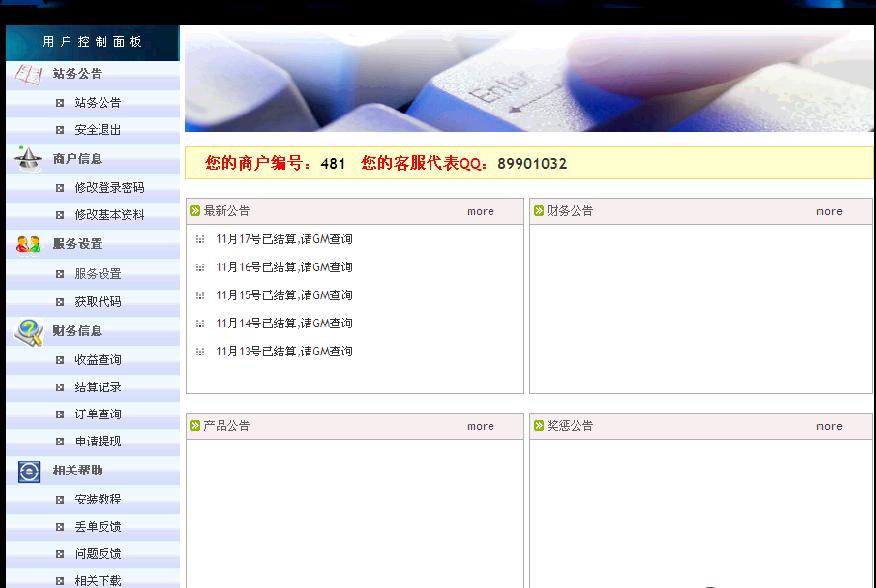Select the customer service QQ number text
Viewport: 876px width, 588px height.
(x=531, y=164)
